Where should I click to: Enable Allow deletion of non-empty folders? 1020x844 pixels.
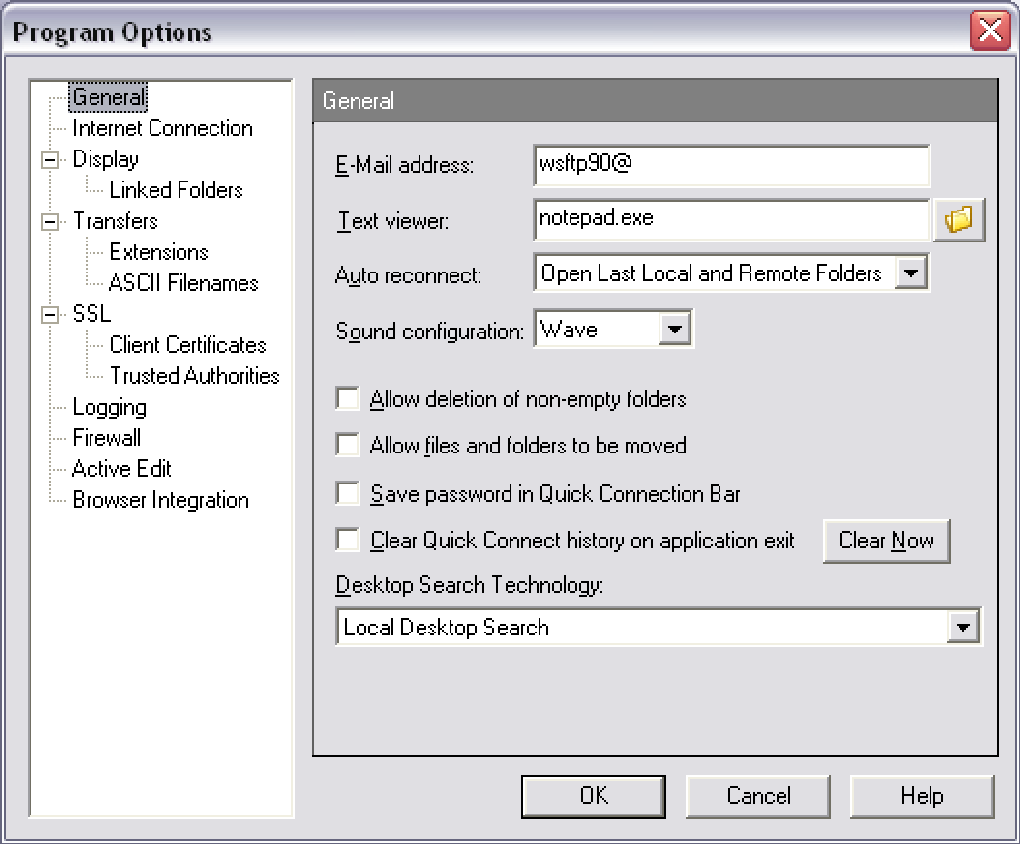[x=347, y=398]
